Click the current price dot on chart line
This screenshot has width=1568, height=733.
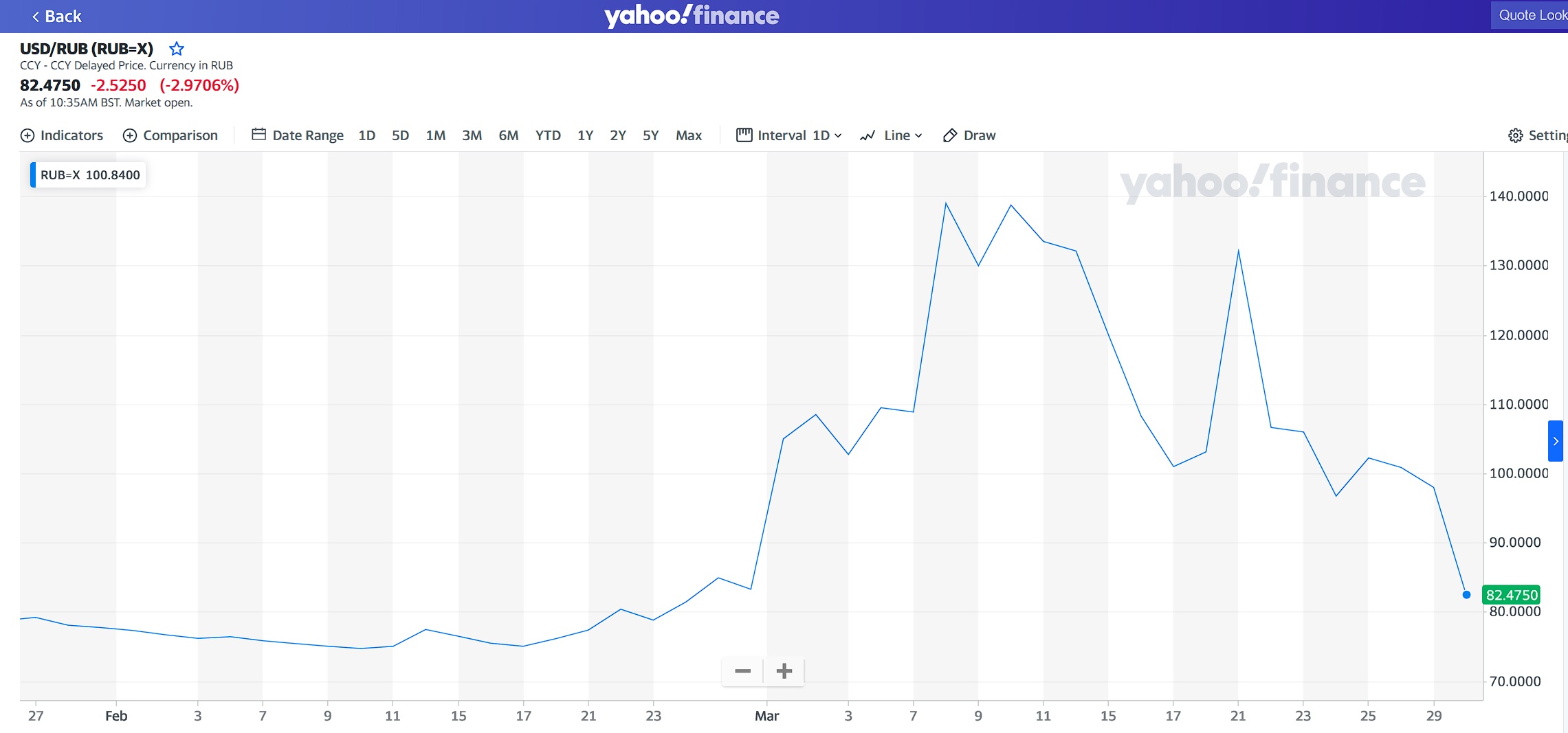pyautogui.click(x=1466, y=595)
